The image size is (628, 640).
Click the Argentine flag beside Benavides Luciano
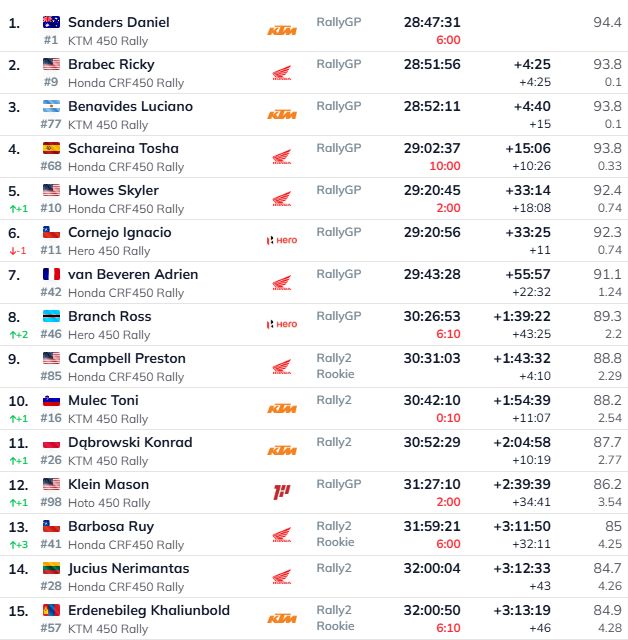tap(52, 106)
